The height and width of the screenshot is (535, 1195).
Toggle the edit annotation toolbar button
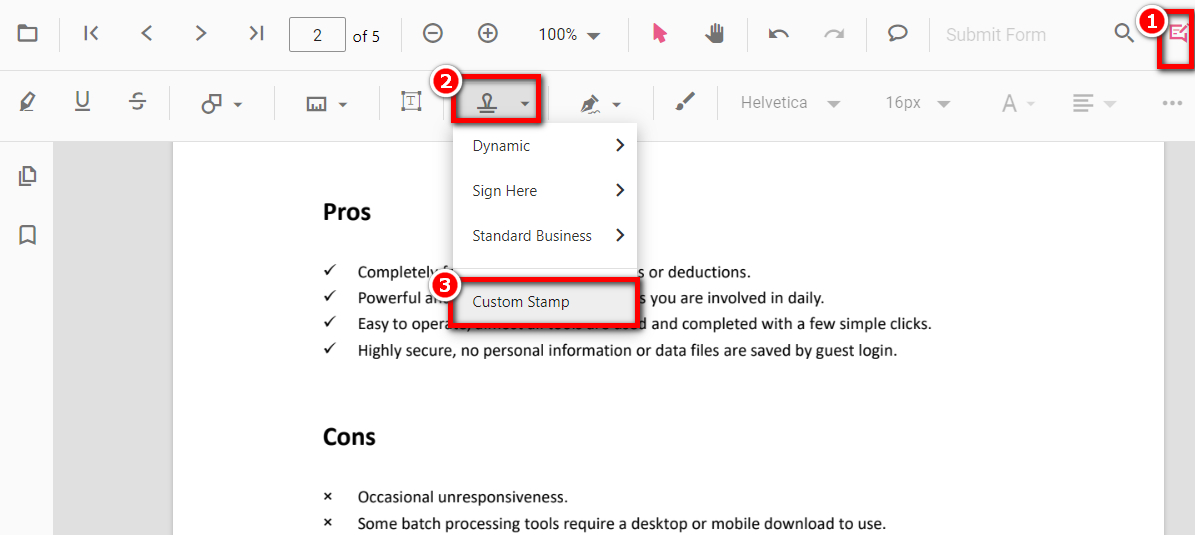pyautogui.click(x=1178, y=34)
